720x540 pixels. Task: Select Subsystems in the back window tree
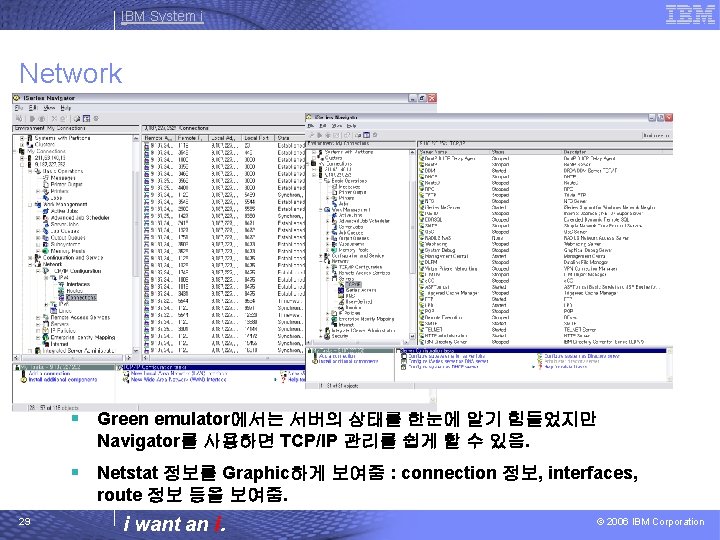65,244
